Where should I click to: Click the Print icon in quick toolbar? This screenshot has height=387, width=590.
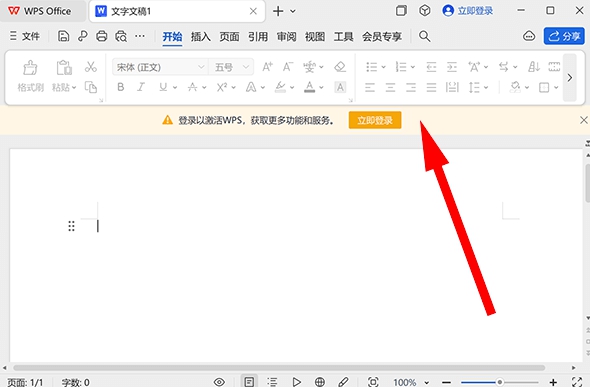coord(102,36)
